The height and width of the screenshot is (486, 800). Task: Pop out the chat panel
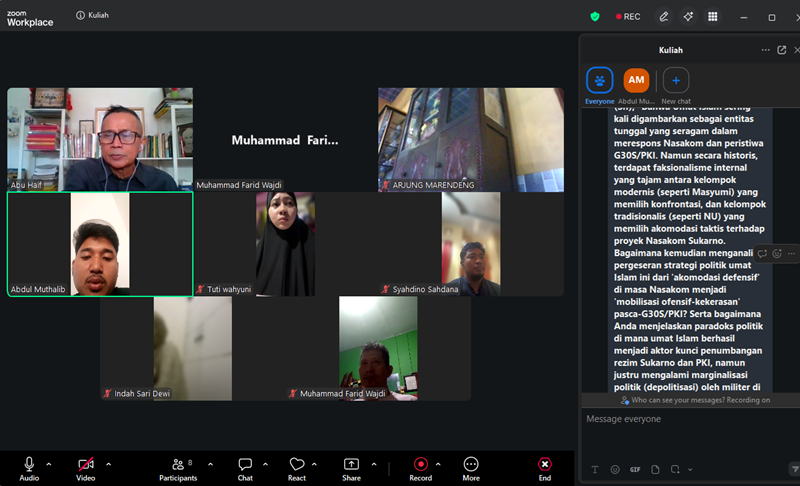[x=782, y=50]
